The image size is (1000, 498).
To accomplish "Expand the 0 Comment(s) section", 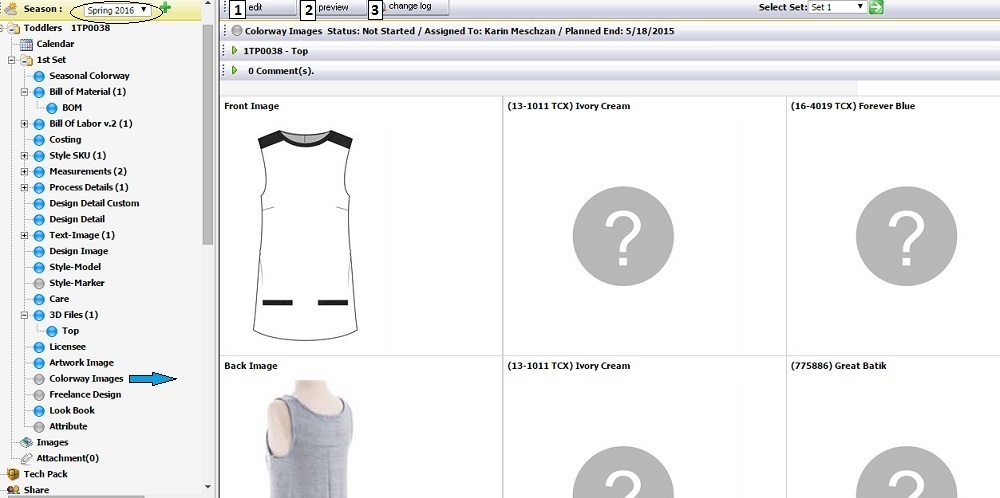I will [235, 71].
